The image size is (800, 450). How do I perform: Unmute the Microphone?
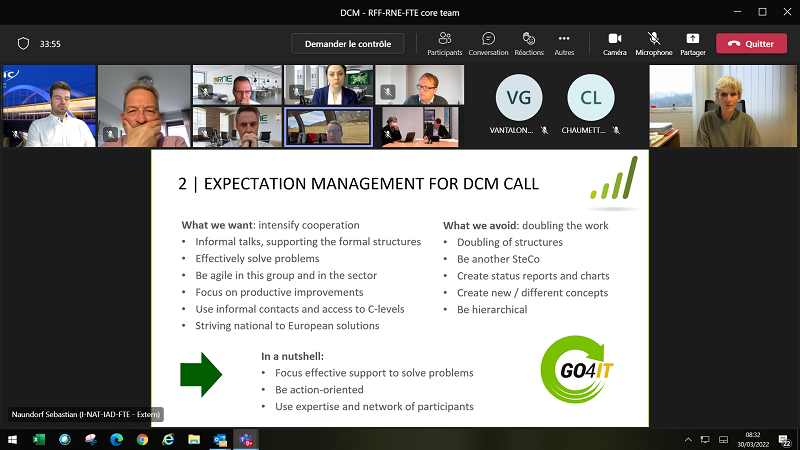653,43
